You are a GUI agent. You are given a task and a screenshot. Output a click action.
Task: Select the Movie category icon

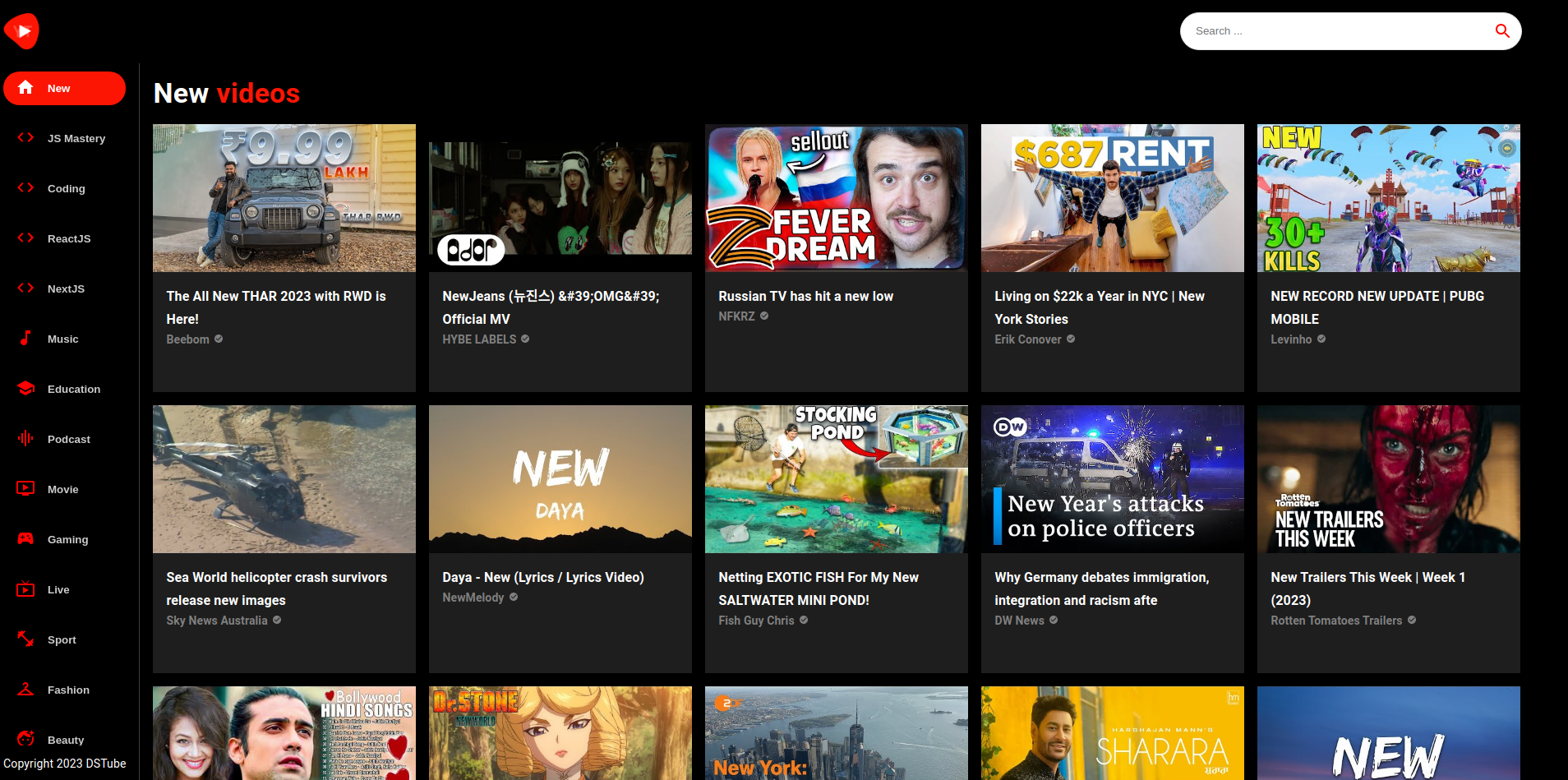click(x=25, y=489)
